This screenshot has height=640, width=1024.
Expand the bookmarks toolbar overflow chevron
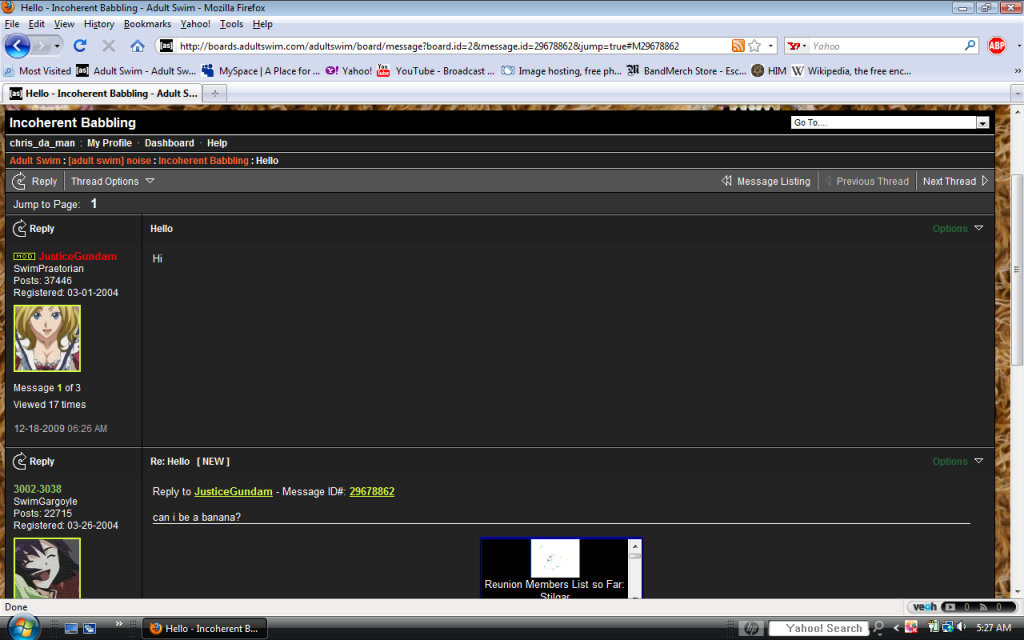click(1017, 71)
